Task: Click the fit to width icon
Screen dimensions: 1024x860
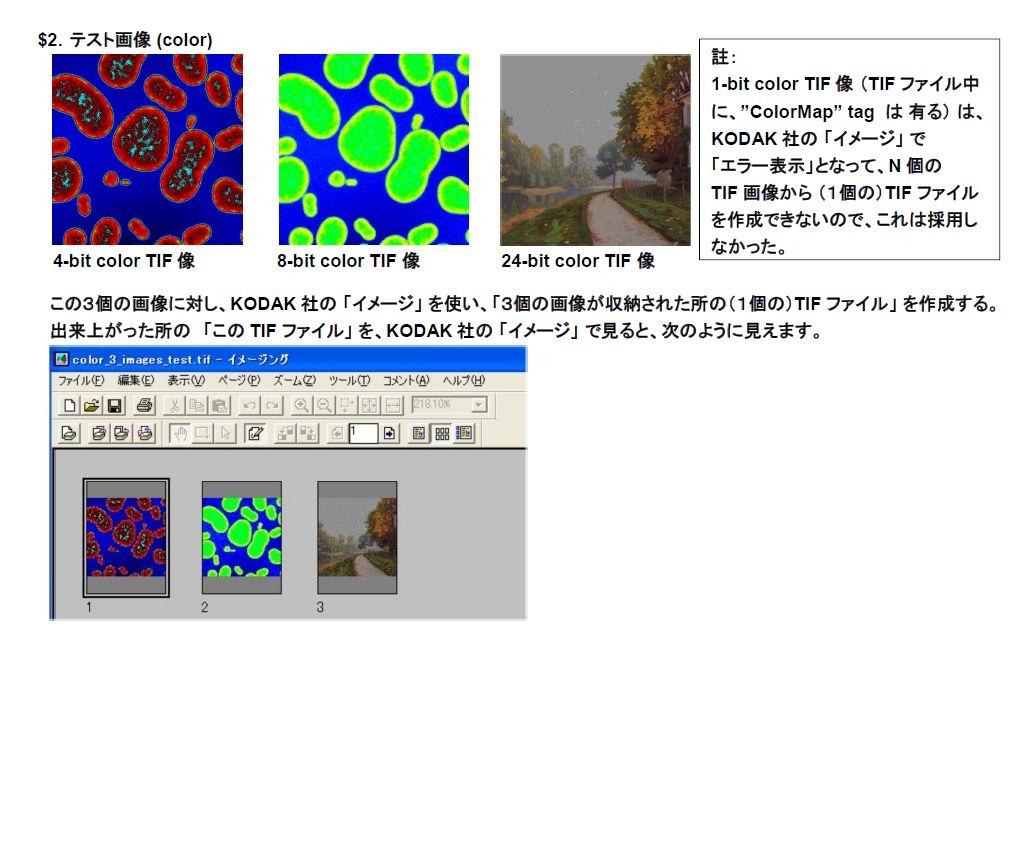Action: coord(392,406)
